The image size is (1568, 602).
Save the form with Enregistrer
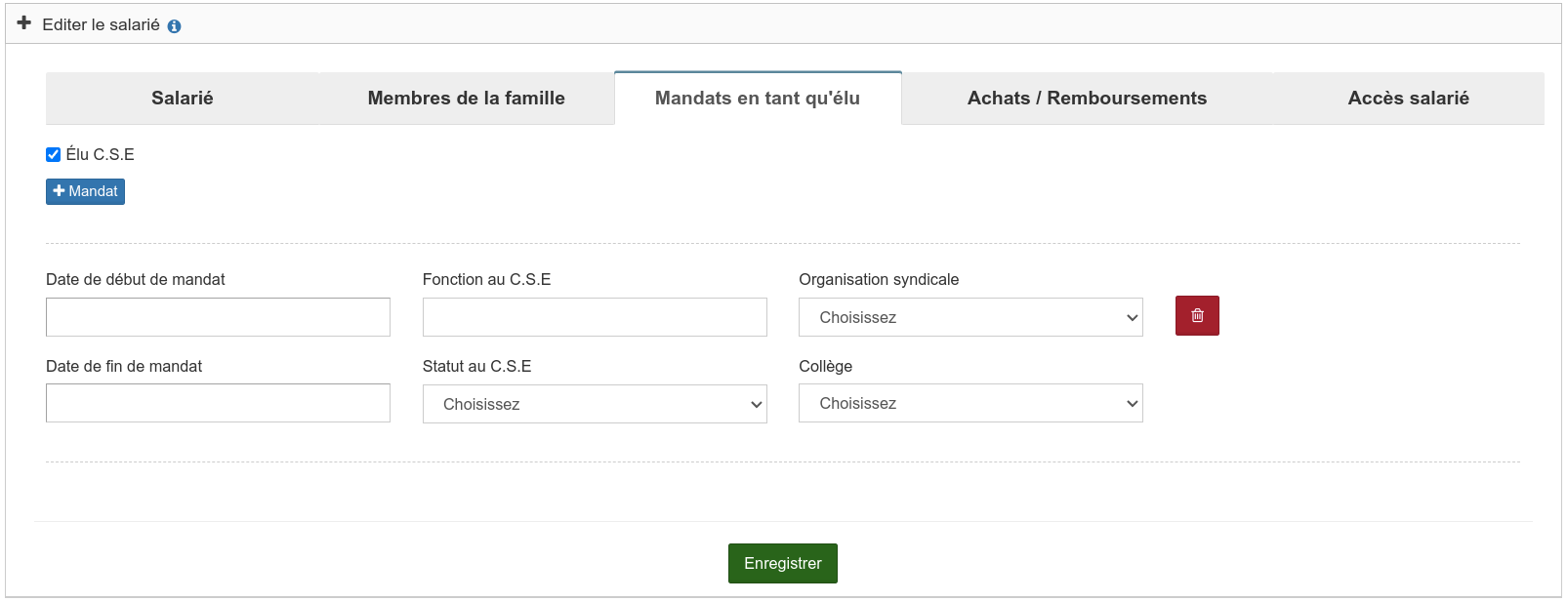point(782,563)
